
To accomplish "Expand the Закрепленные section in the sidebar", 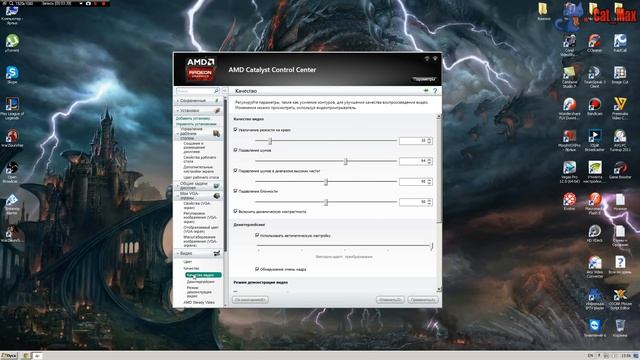I will pos(178,100).
